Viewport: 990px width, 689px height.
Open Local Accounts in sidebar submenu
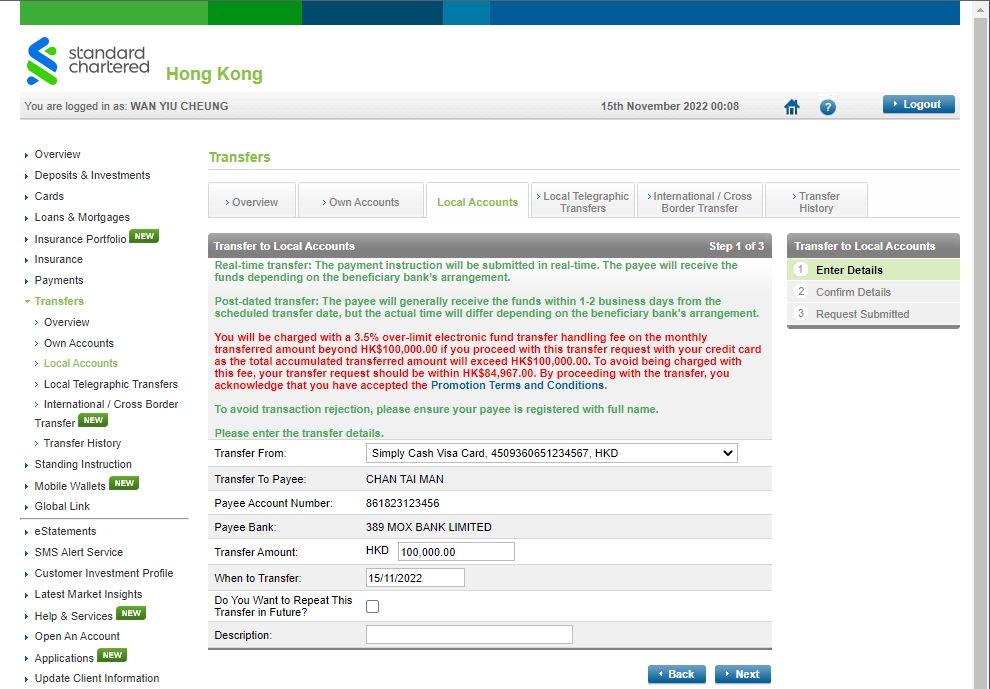coord(81,363)
